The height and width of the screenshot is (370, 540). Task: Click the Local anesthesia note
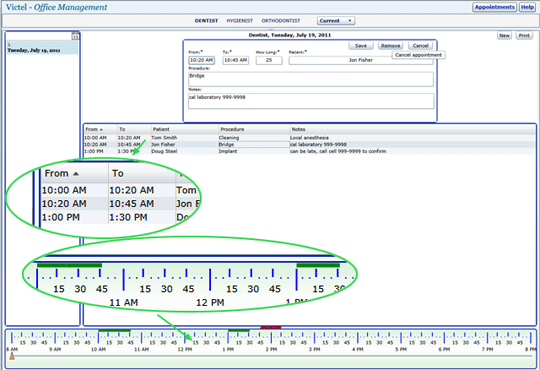309,138
